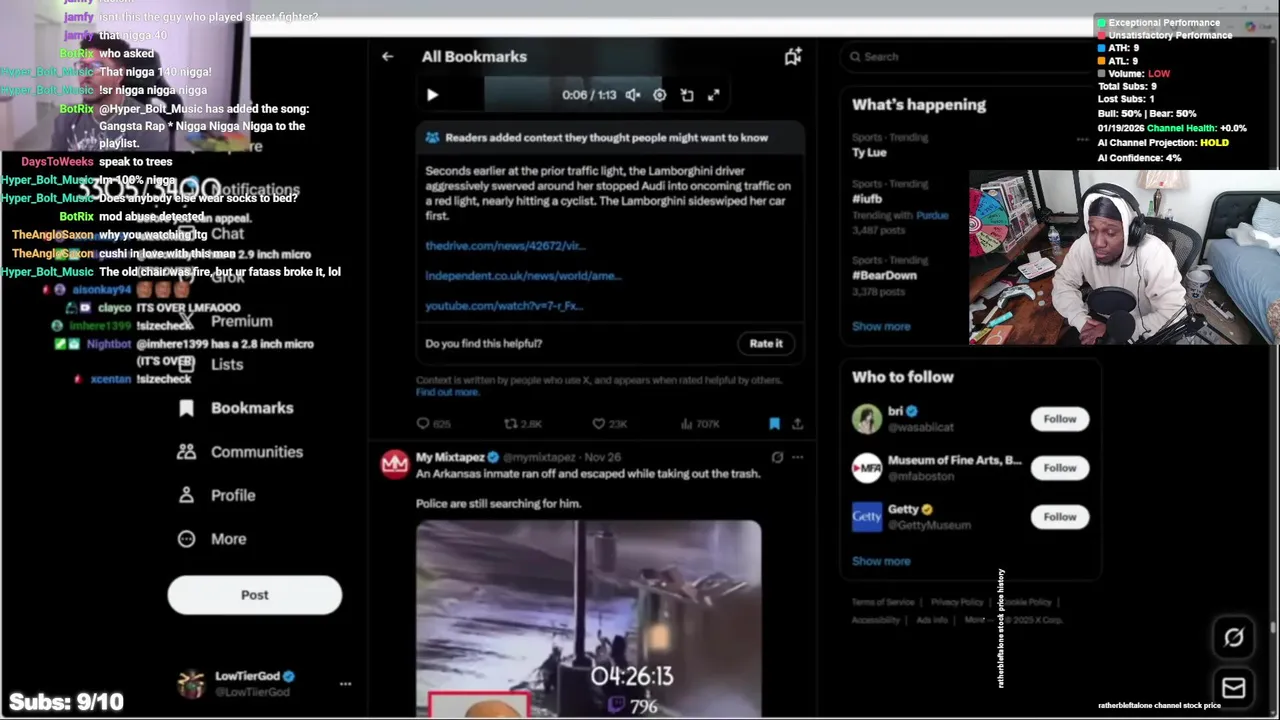This screenshot has width=1280, height=720.
Task: Open the independent.co.uk news link
Action: pyautogui.click(x=523, y=275)
